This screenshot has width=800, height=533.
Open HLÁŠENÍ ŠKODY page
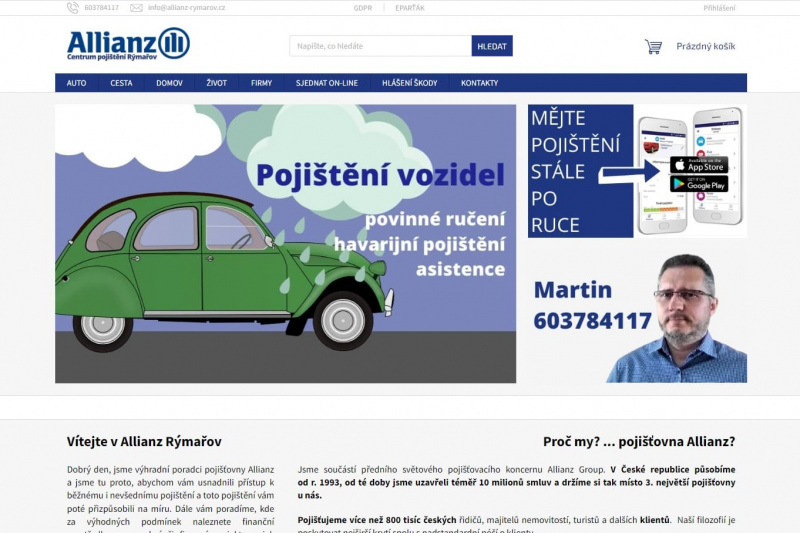[x=410, y=83]
